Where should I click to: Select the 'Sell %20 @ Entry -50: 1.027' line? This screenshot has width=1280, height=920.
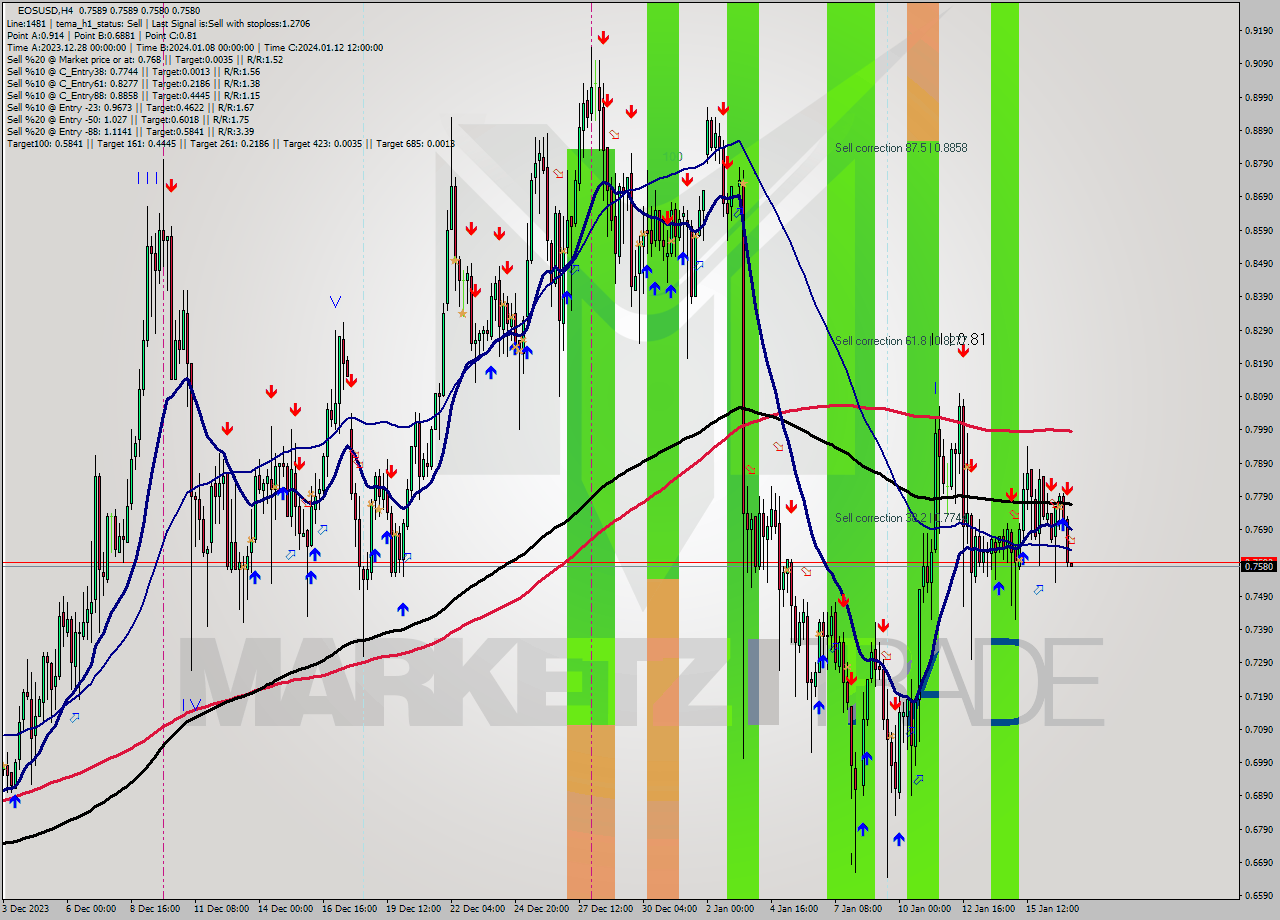pos(127,120)
